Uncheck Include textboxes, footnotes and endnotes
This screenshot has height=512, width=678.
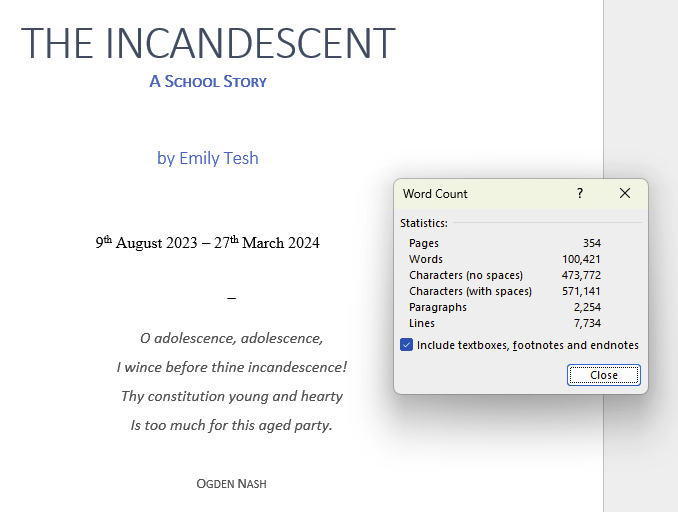coord(407,345)
